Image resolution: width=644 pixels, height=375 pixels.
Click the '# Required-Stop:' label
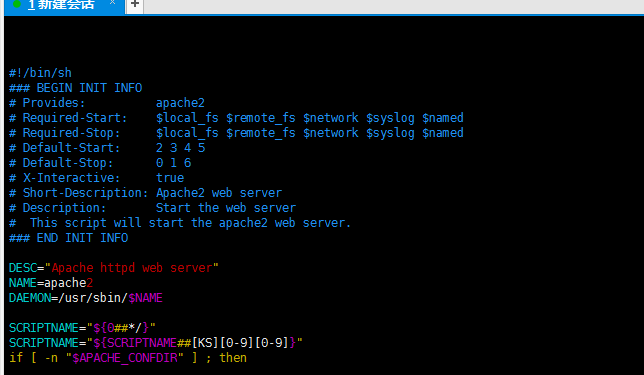[x=64, y=133]
